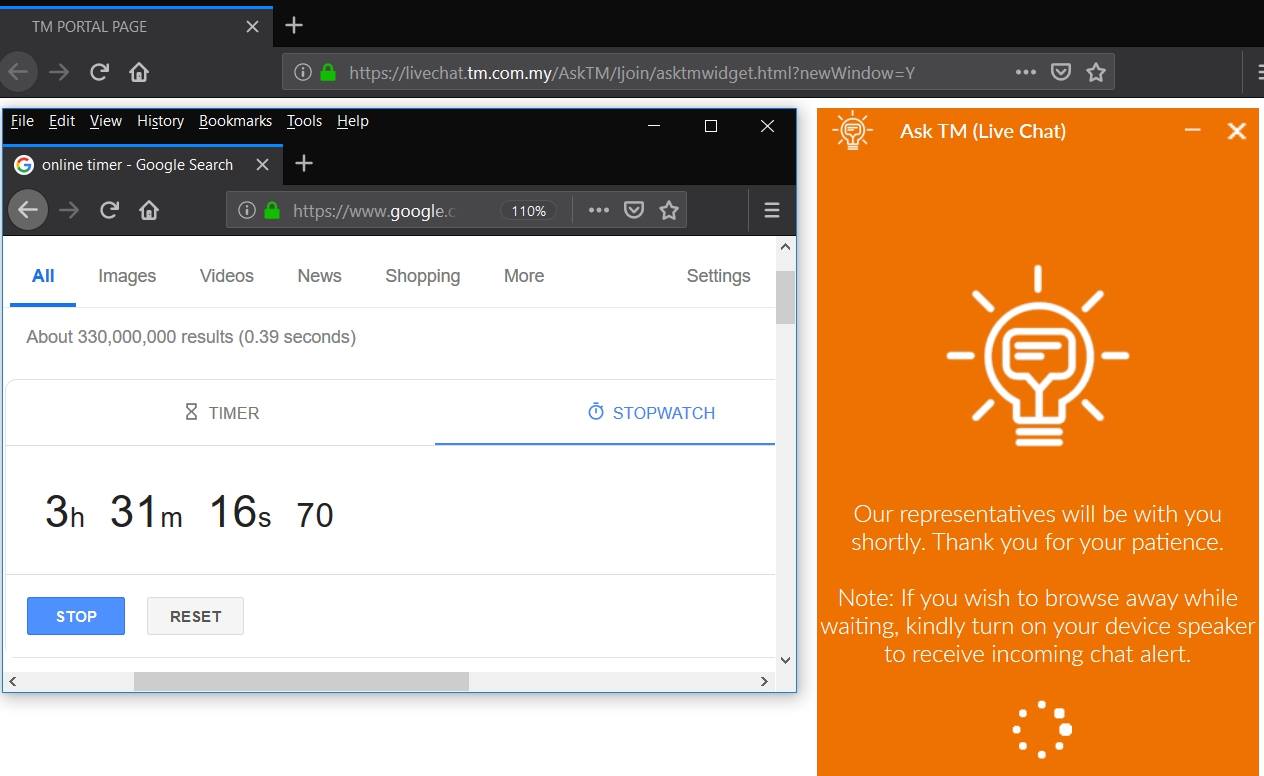Open page actions menu in livechat address bar
This screenshot has height=776, width=1264.
coord(1025,72)
